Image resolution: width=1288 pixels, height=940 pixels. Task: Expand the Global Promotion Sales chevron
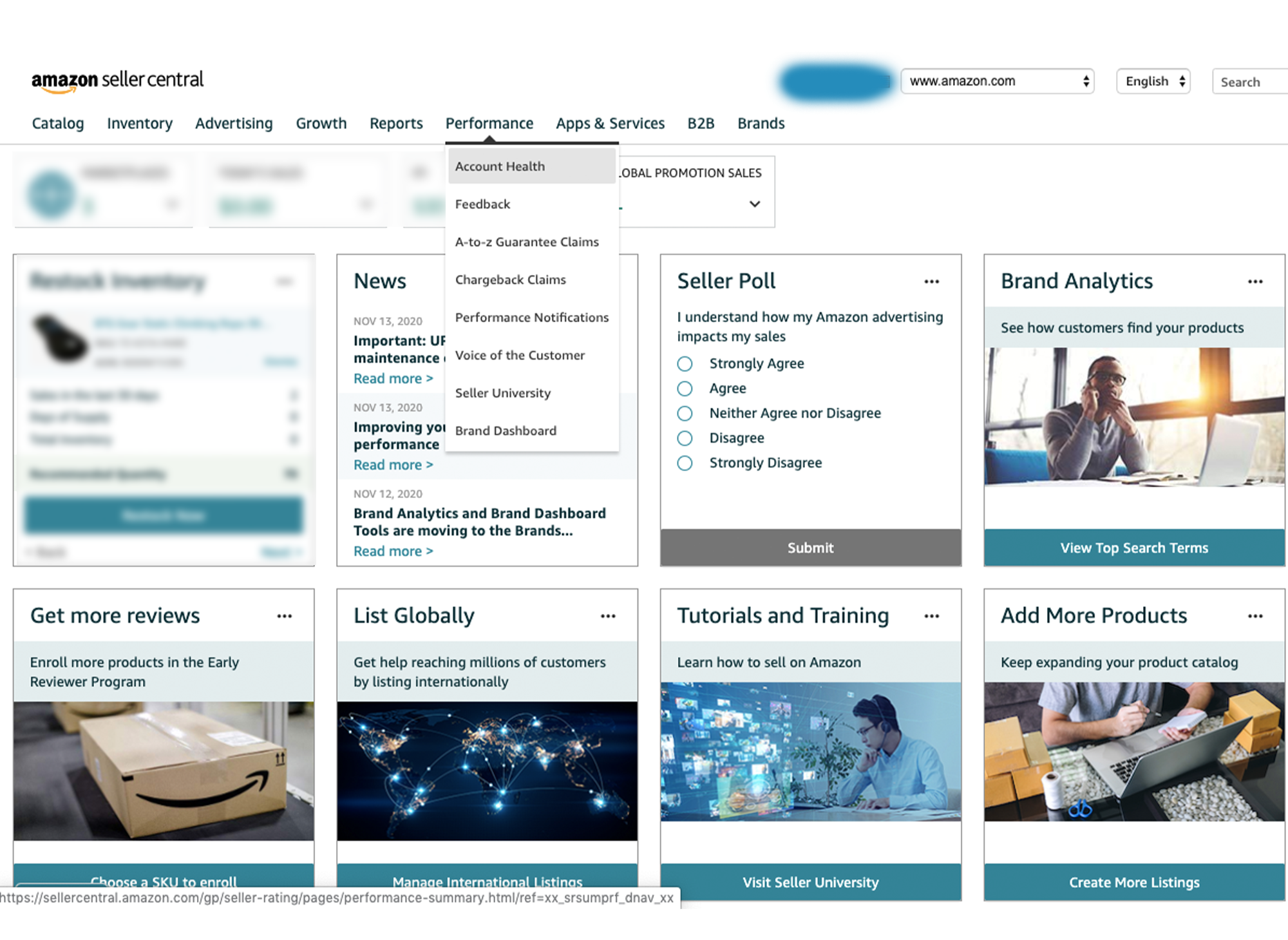point(755,204)
